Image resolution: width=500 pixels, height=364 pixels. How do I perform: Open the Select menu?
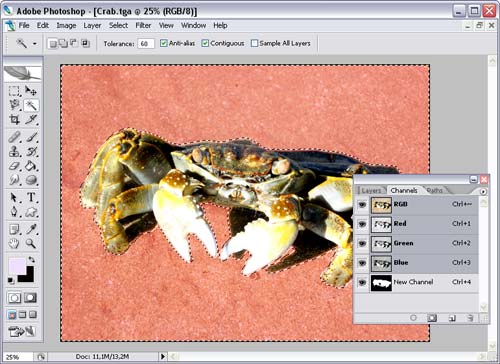coord(118,25)
